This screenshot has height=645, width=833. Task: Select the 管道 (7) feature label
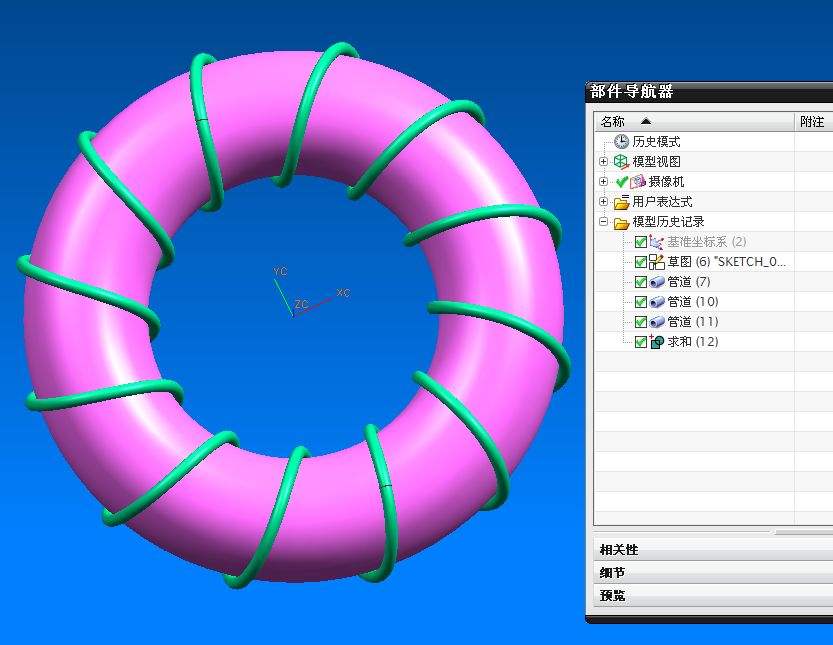688,282
